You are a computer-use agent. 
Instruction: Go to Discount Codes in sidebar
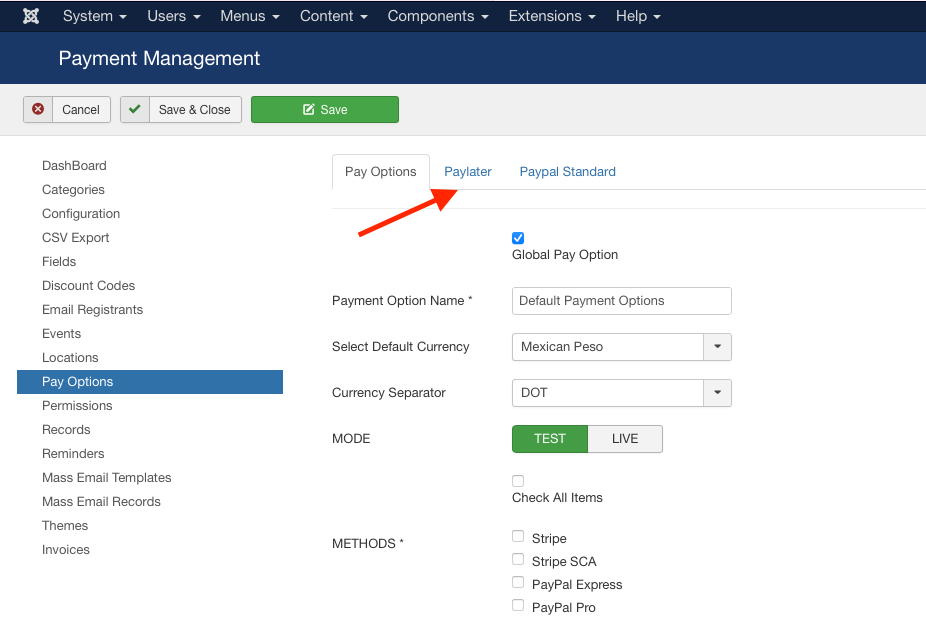tap(88, 286)
